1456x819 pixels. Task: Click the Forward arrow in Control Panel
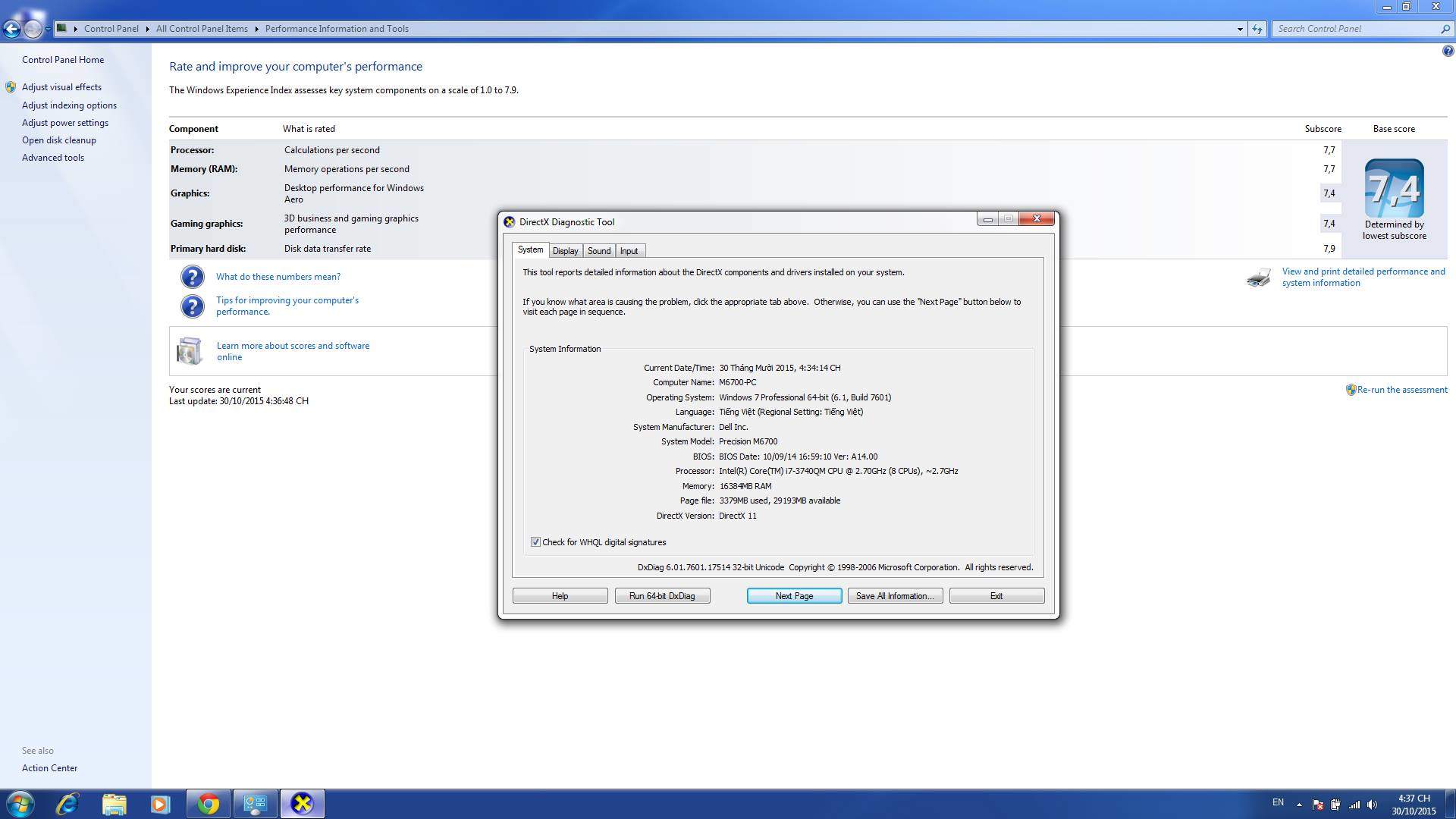click(33, 29)
